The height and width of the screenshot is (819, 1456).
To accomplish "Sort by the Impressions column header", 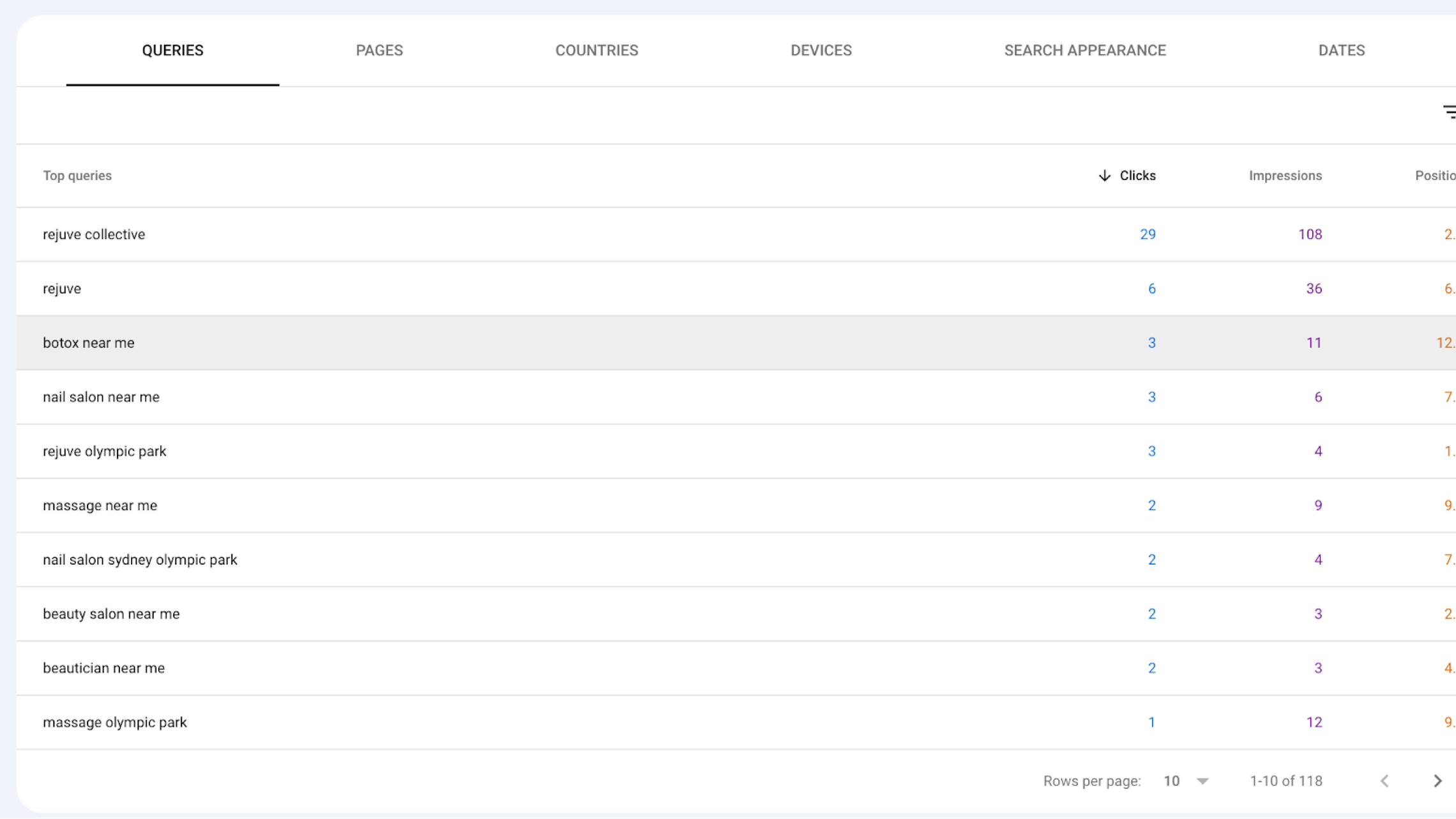I will 1284,176.
